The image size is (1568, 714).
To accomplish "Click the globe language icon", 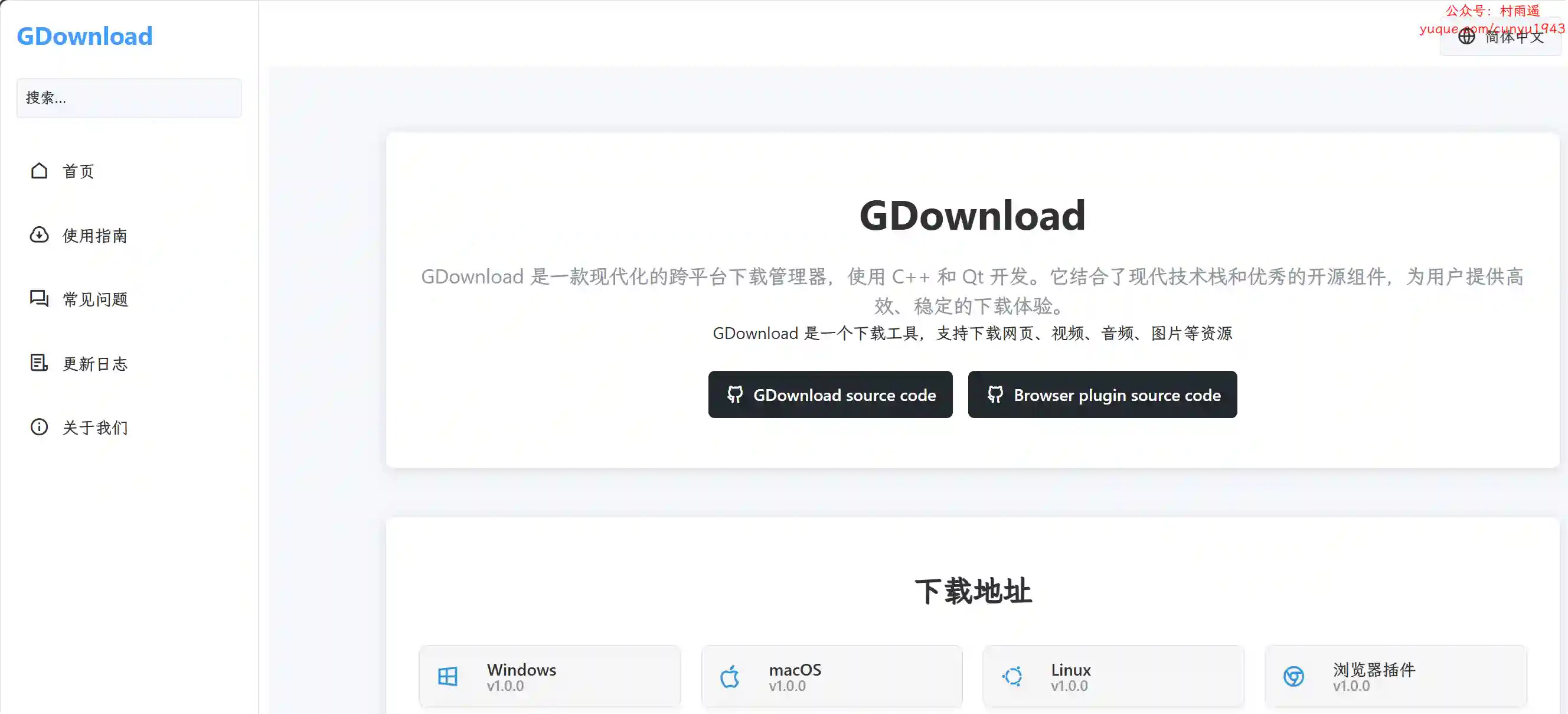I will pos(1466,37).
